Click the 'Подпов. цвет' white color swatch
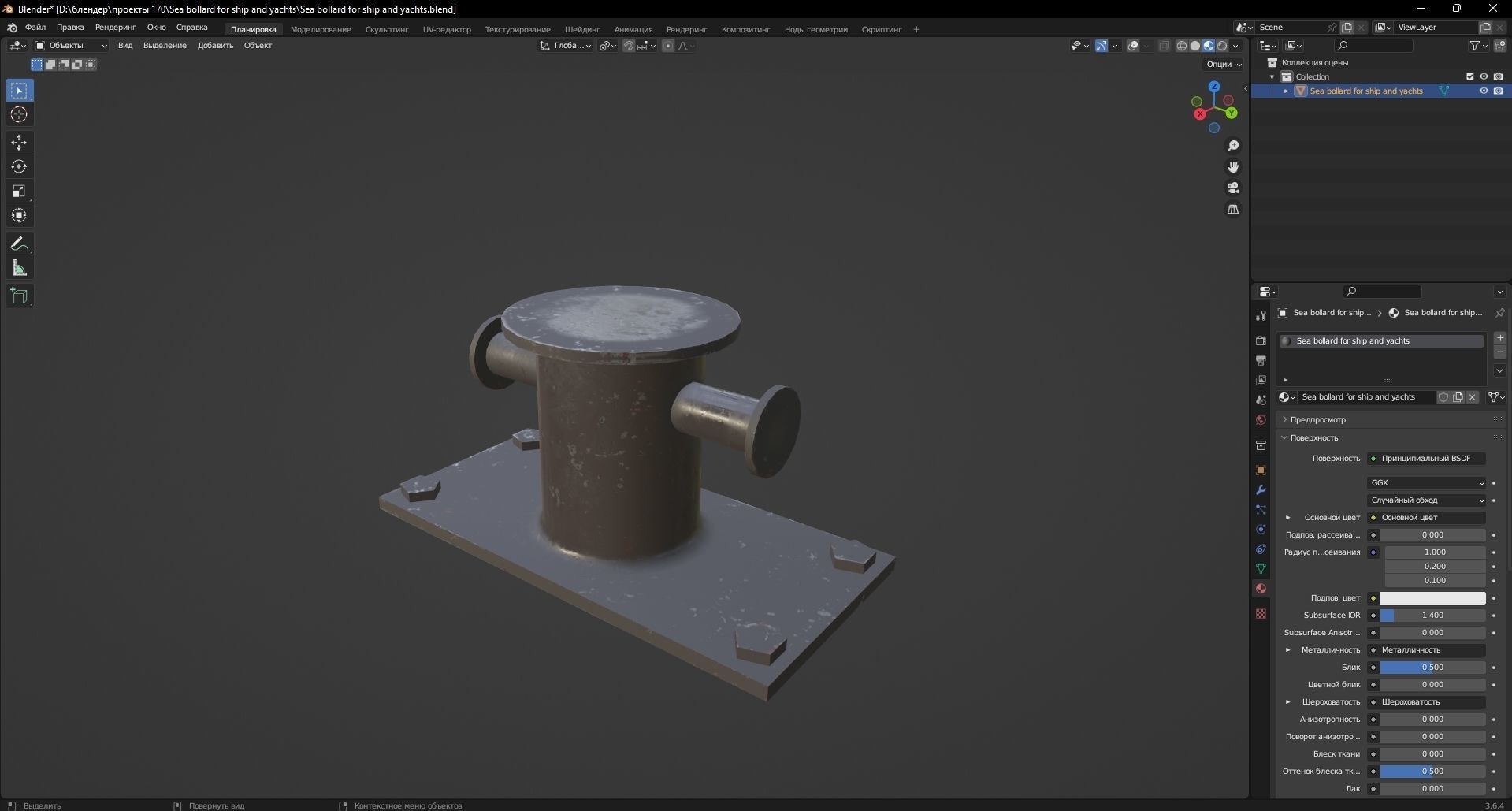 [1432, 598]
